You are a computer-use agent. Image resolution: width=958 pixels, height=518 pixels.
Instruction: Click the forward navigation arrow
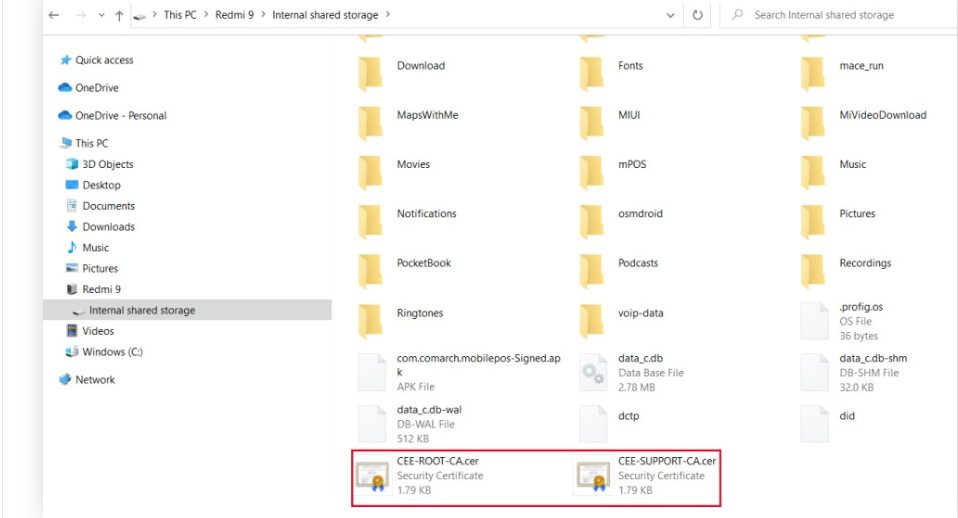click(x=80, y=15)
